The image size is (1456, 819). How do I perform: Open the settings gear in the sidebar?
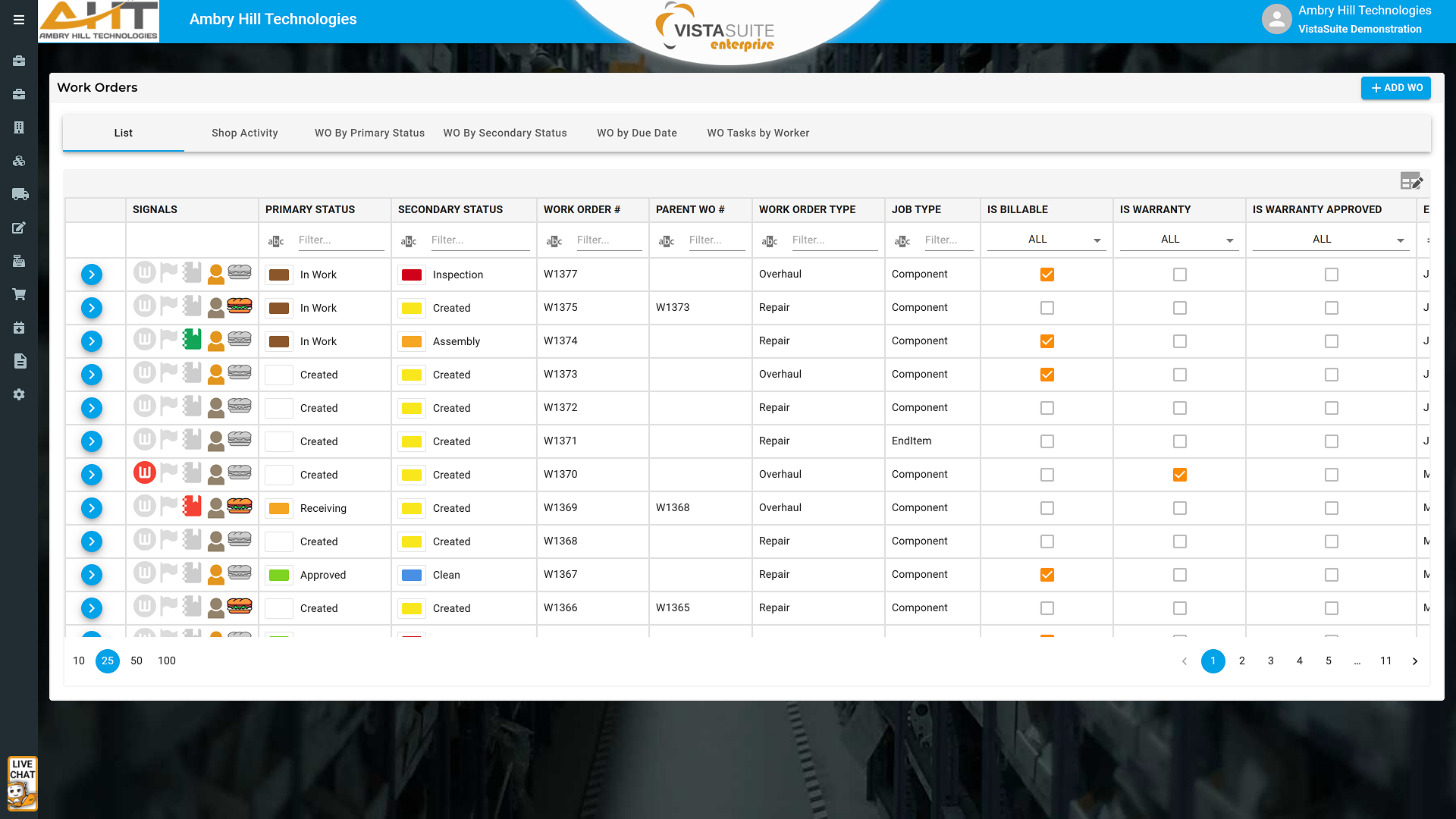pyautogui.click(x=20, y=394)
